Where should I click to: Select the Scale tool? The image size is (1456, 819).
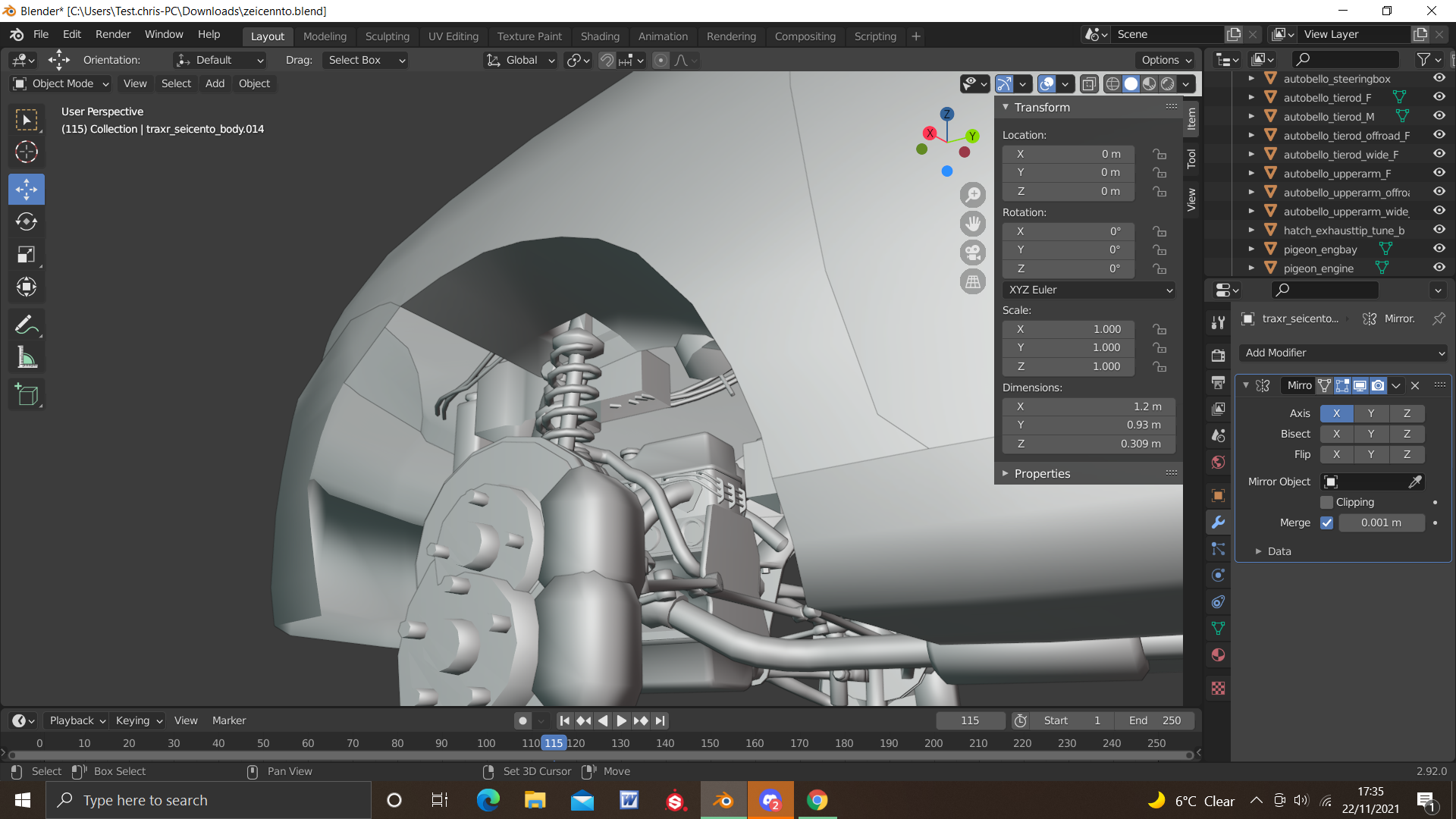click(x=27, y=255)
